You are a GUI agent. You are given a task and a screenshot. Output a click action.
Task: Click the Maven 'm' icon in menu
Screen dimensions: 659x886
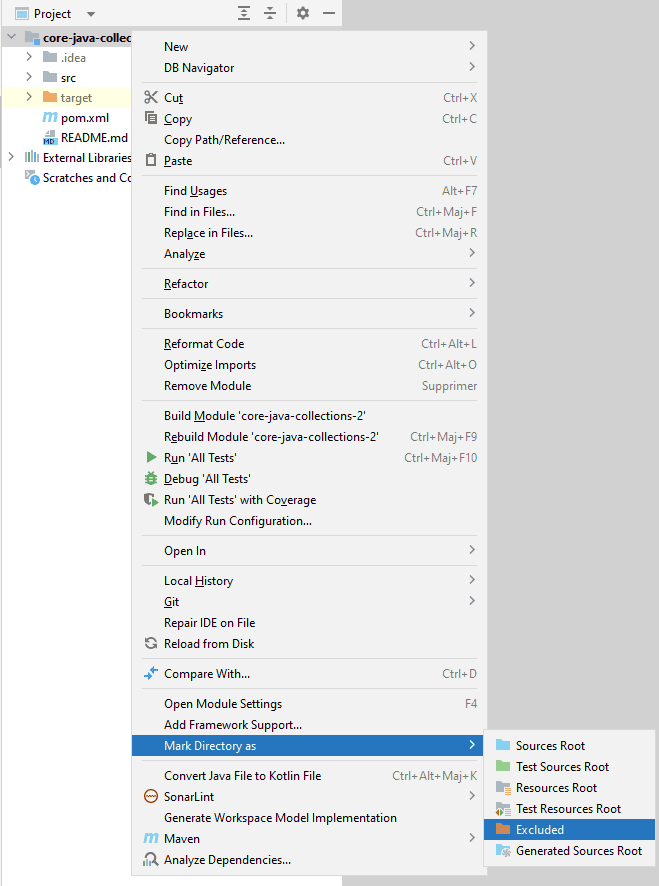(x=151, y=838)
